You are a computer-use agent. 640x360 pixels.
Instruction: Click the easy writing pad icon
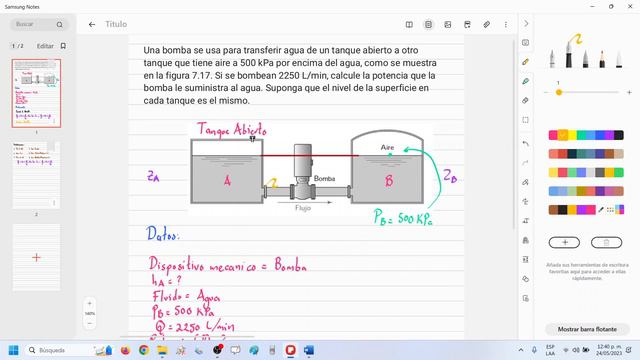(526, 259)
